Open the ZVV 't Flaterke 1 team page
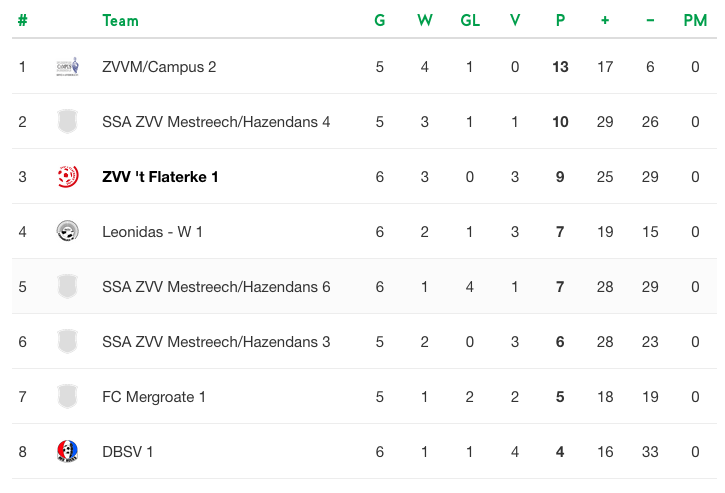725x493 pixels. (x=160, y=177)
